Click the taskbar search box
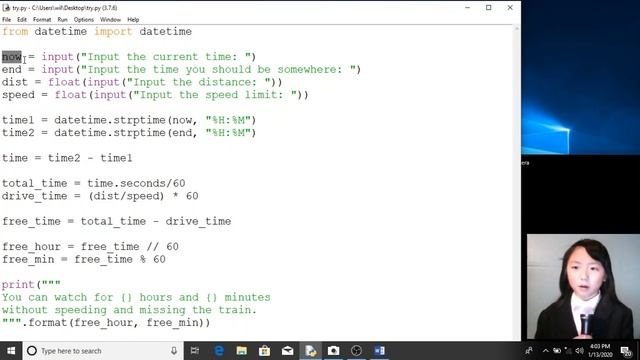This screenshot has width=640, height=360. pyautogui.click(x=102, y=351)
